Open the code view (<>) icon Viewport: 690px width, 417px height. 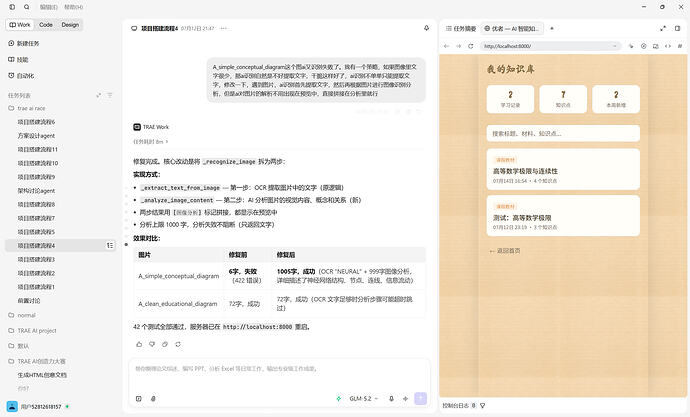(668, 46)
